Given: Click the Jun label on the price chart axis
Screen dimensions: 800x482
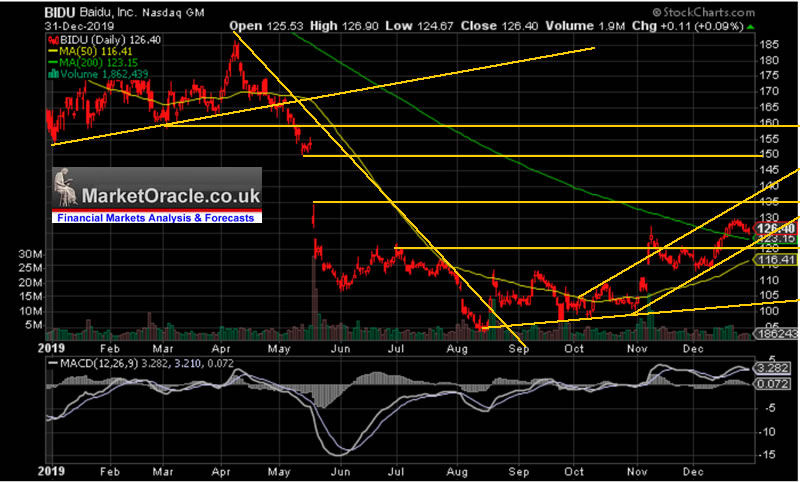Looking at the screenshot, I should 340,349.
